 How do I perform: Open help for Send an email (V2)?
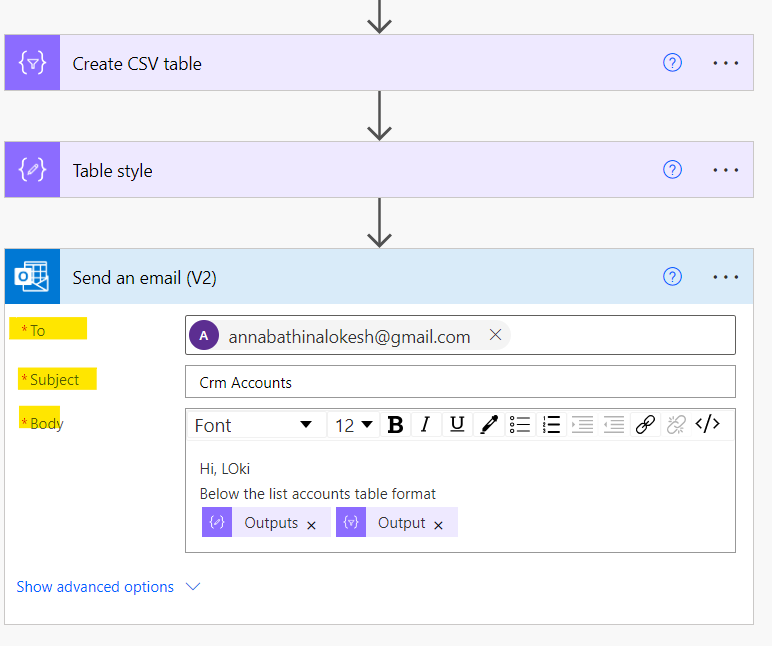tap(672, 277)
